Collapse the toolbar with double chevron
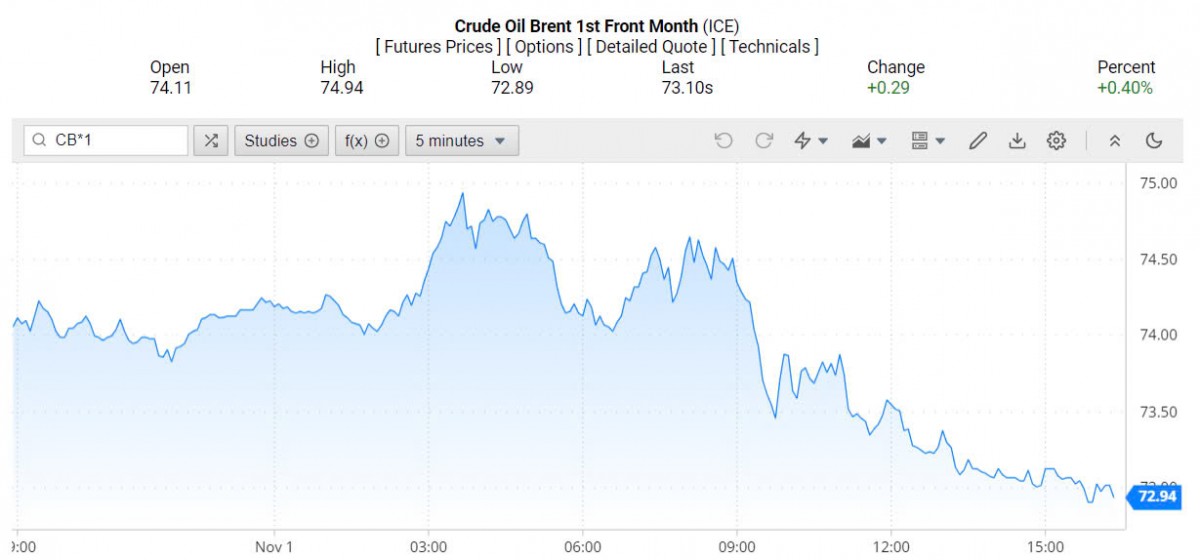This screenshot has width=1200, height=560. coord(1115,141)
